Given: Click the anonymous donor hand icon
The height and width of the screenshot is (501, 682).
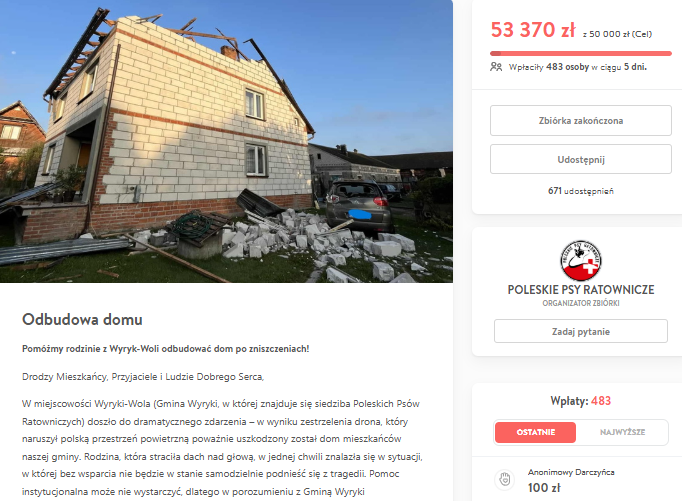Looking at the screenshot, I should (505, 480).
